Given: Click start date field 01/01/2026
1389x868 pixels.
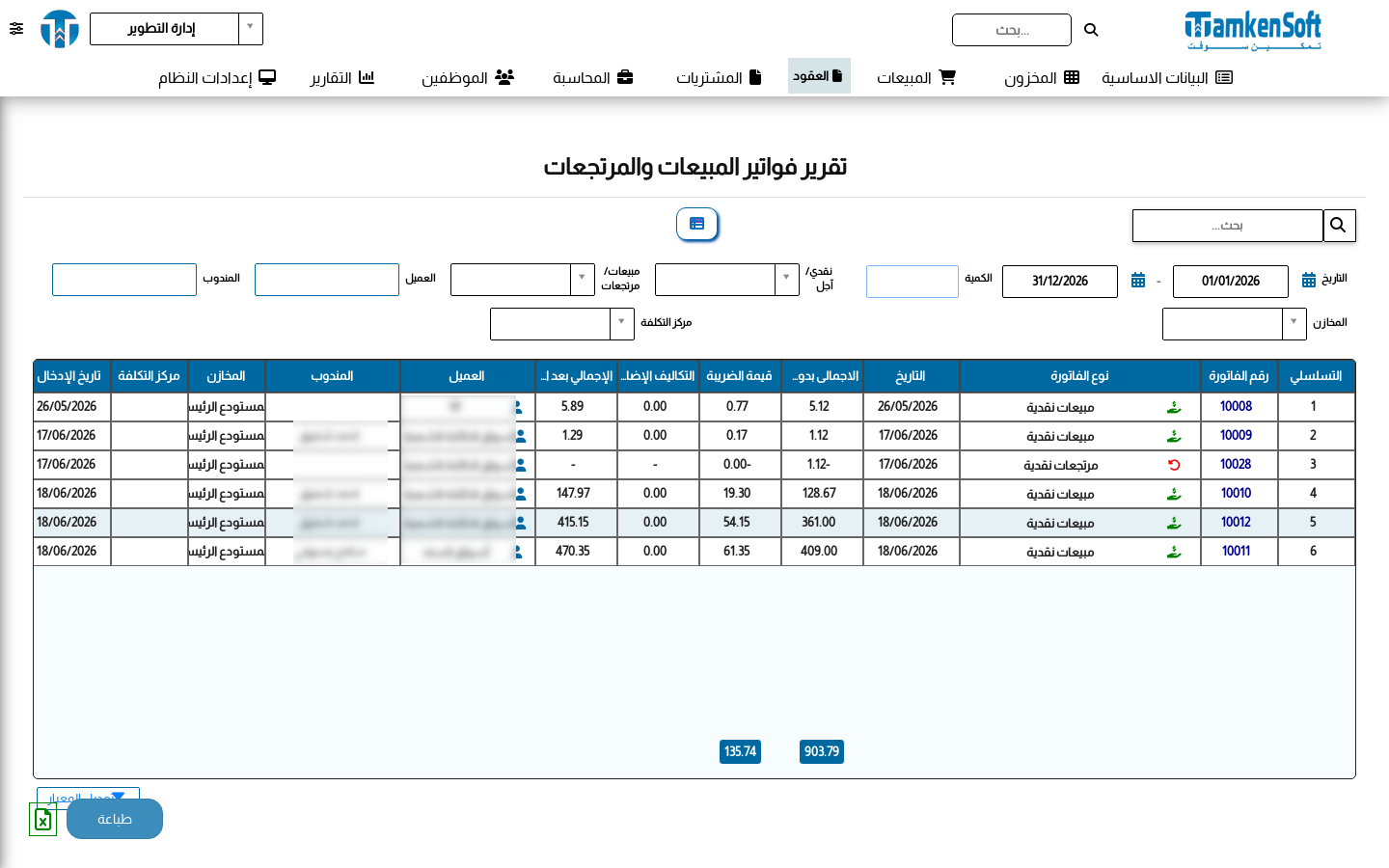Looking at the screenshot, I should [x=1231, y=282].
